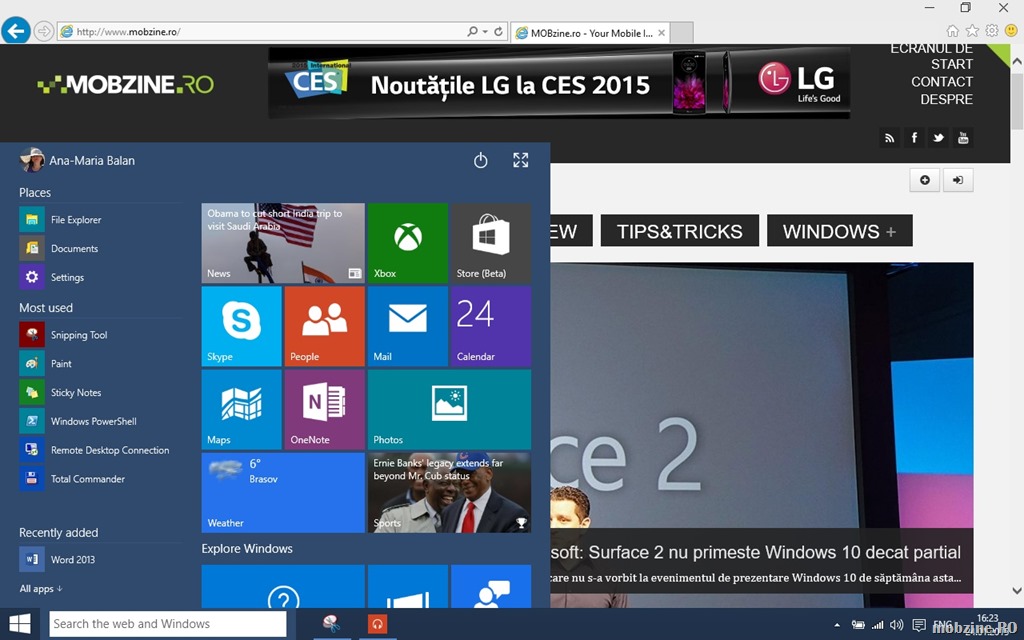Click the sign-in arrow button on Mobzine

[x=957, y=180]
